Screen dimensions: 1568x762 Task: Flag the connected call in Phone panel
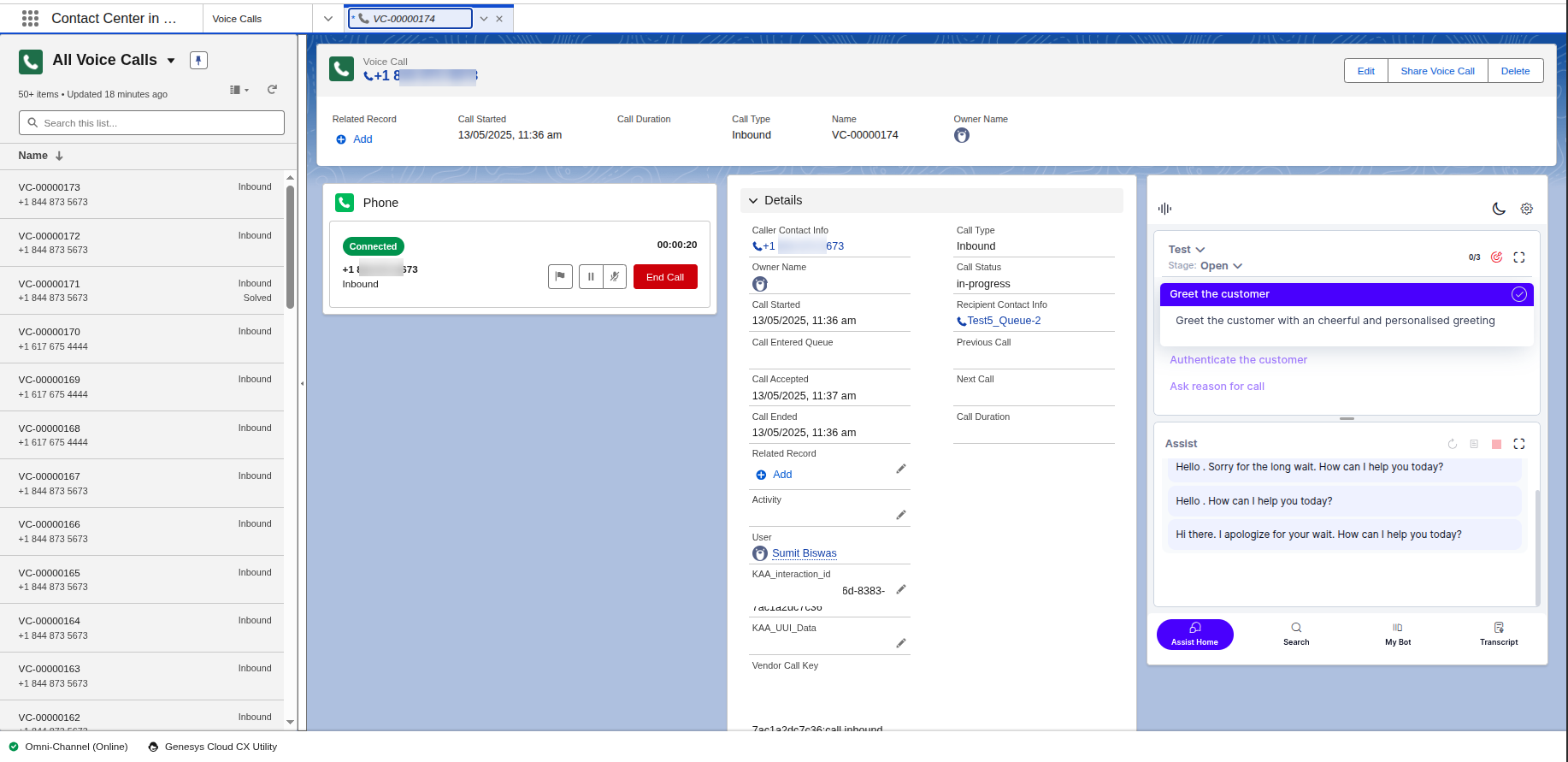pos(560,277)
